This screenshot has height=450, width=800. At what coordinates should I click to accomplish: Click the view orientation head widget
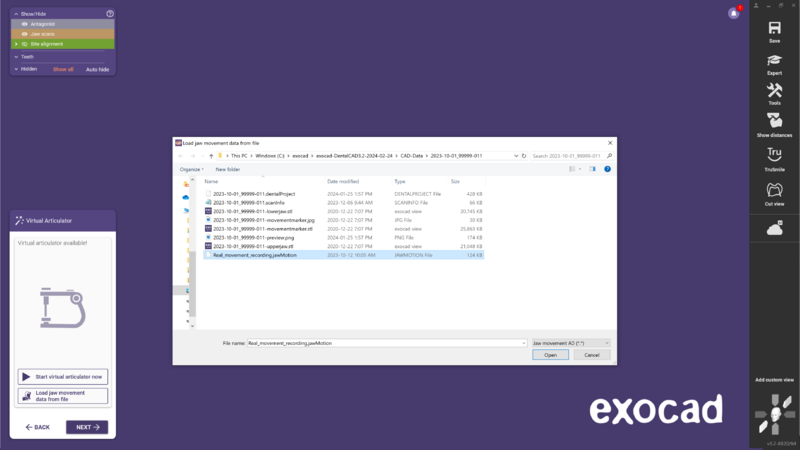point(775,414)
